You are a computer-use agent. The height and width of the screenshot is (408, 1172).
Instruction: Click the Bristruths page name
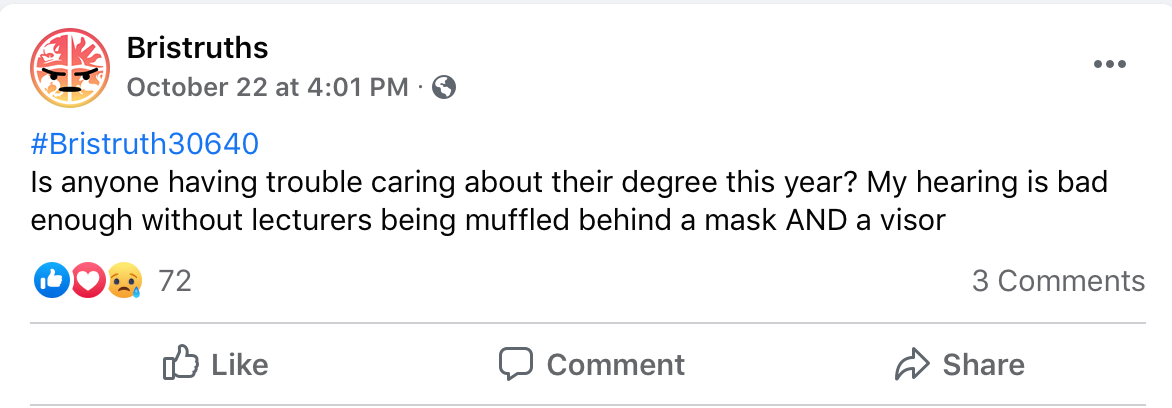point(198,47)
